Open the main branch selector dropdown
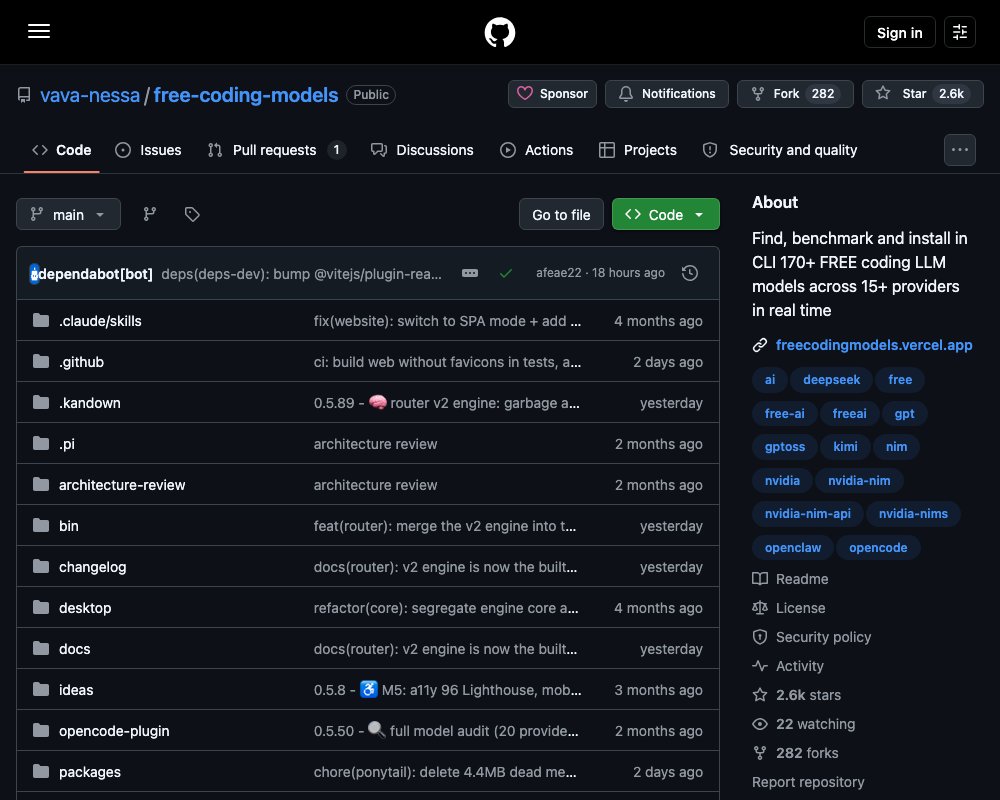 pos(68,214)
